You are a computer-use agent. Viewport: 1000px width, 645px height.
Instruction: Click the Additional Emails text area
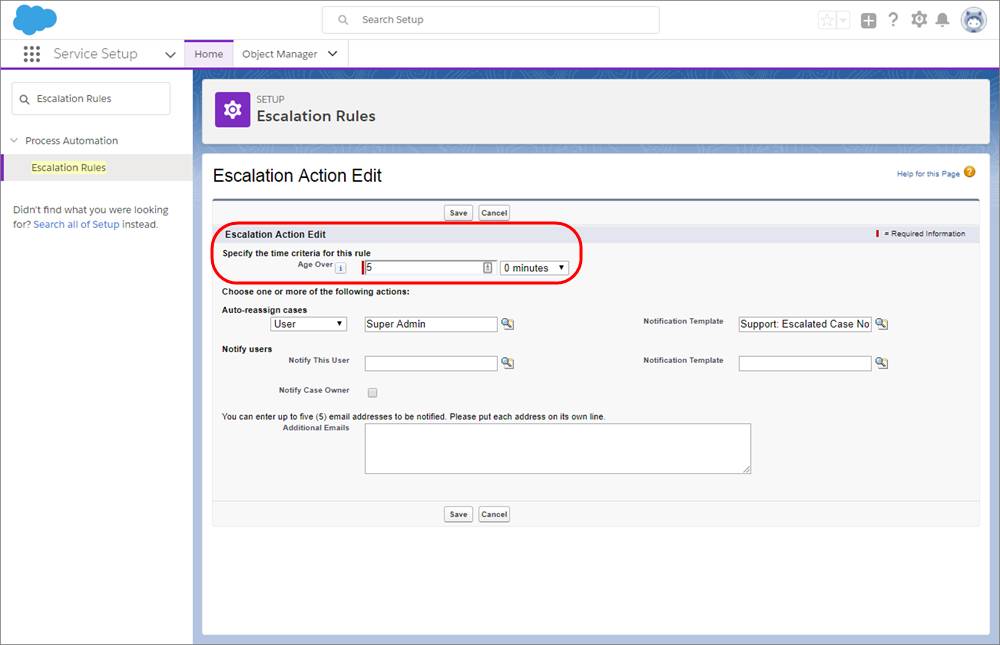click(x=557, y=449)
